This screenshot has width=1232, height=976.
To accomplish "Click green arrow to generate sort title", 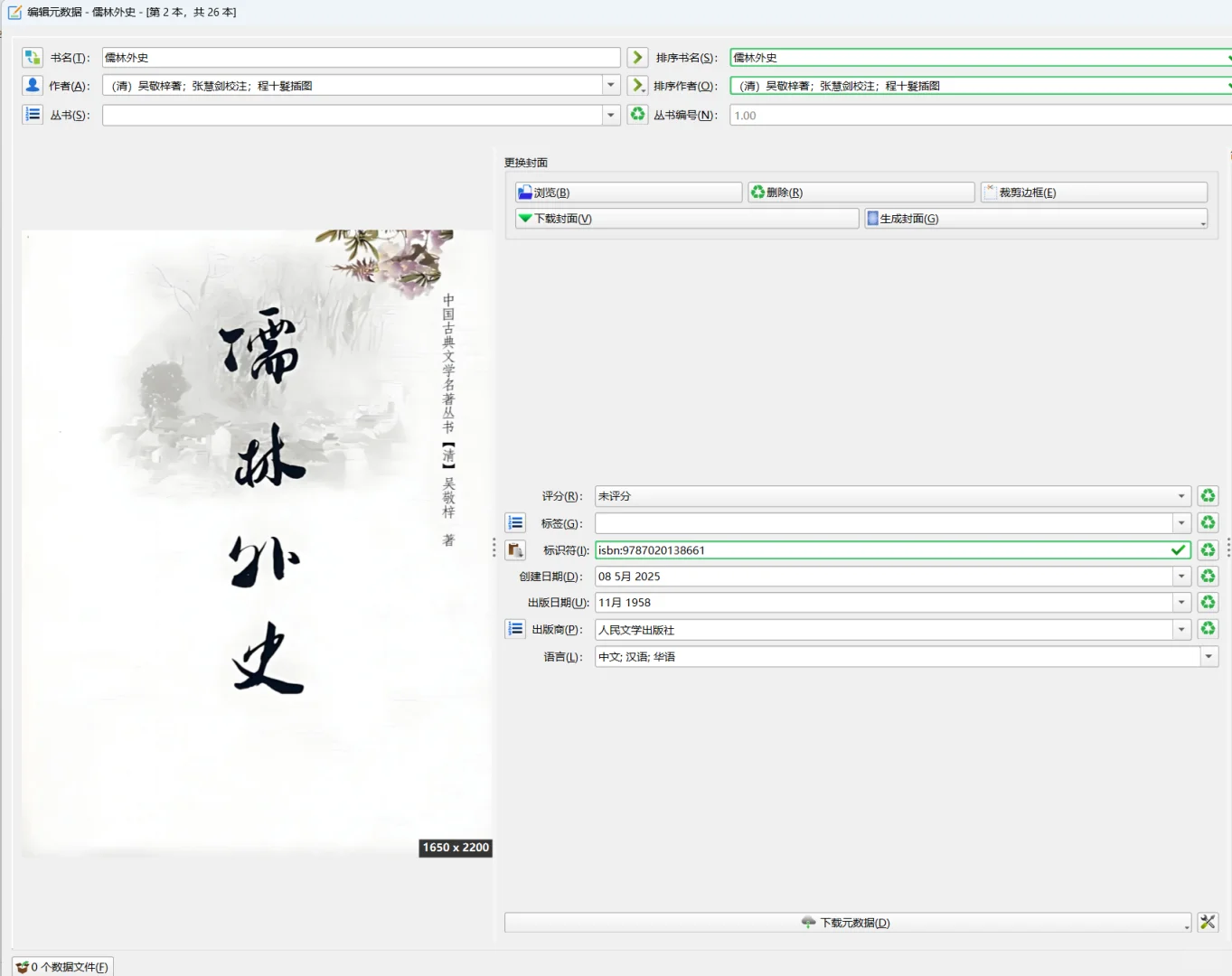I will coord(638,58).
